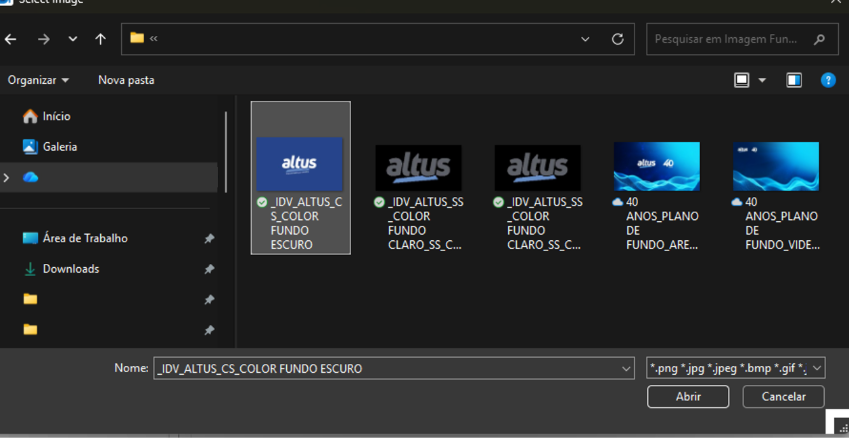849x438 pixels.
Task: Select Galeria in navigation pane
Action: [60, 147]
